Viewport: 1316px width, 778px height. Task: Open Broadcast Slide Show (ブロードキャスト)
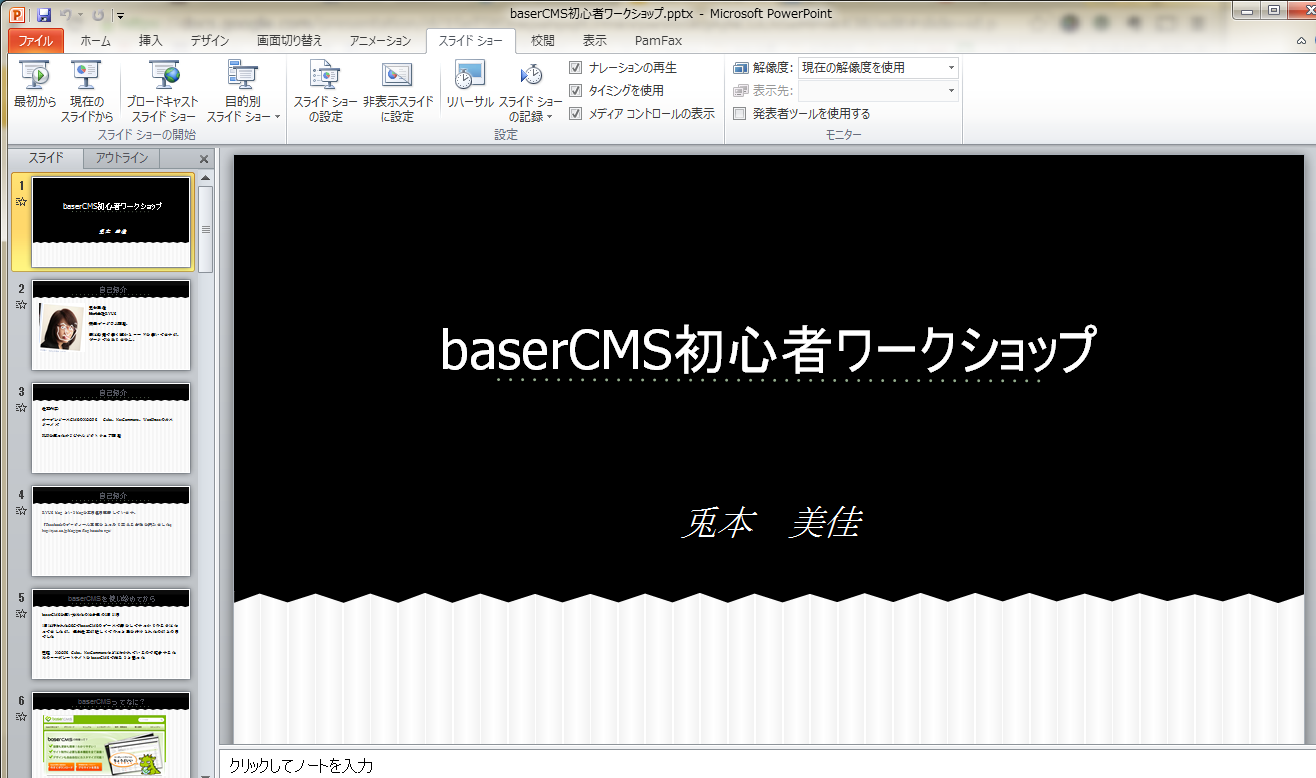(163, 90)
